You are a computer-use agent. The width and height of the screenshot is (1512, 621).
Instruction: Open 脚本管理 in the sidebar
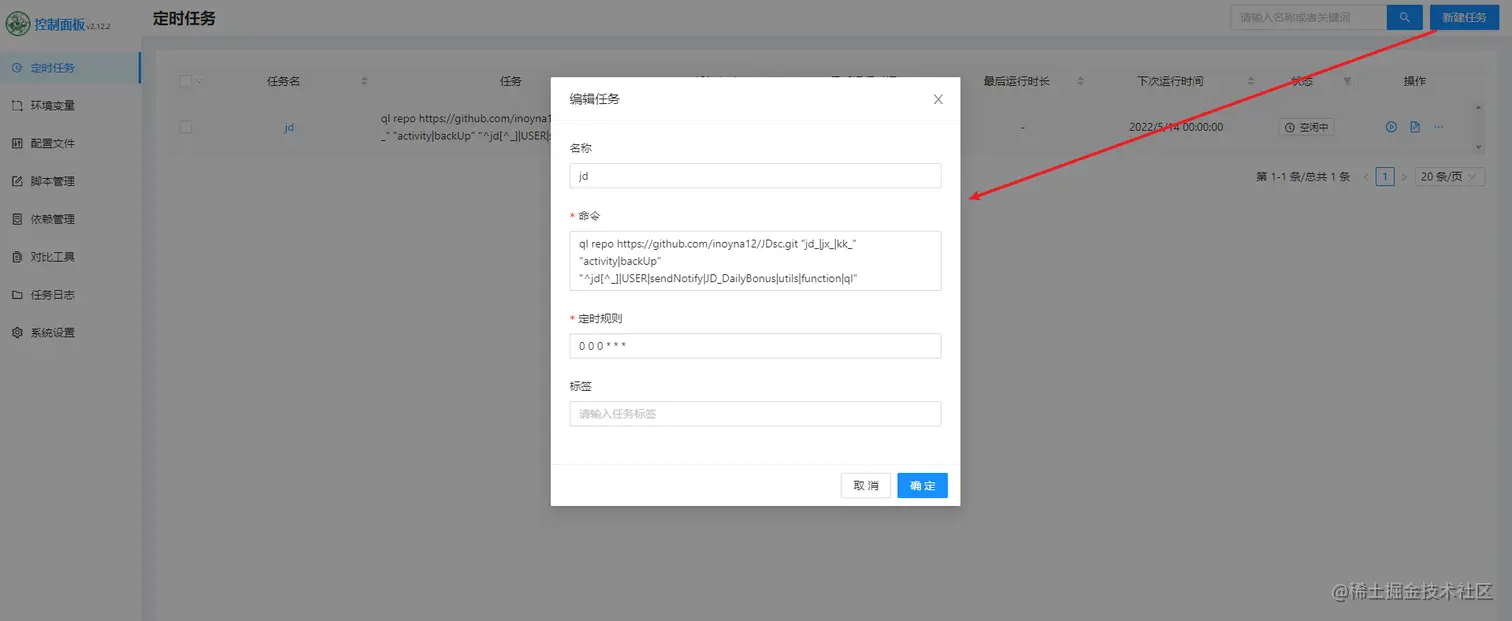tap(70, 182)
